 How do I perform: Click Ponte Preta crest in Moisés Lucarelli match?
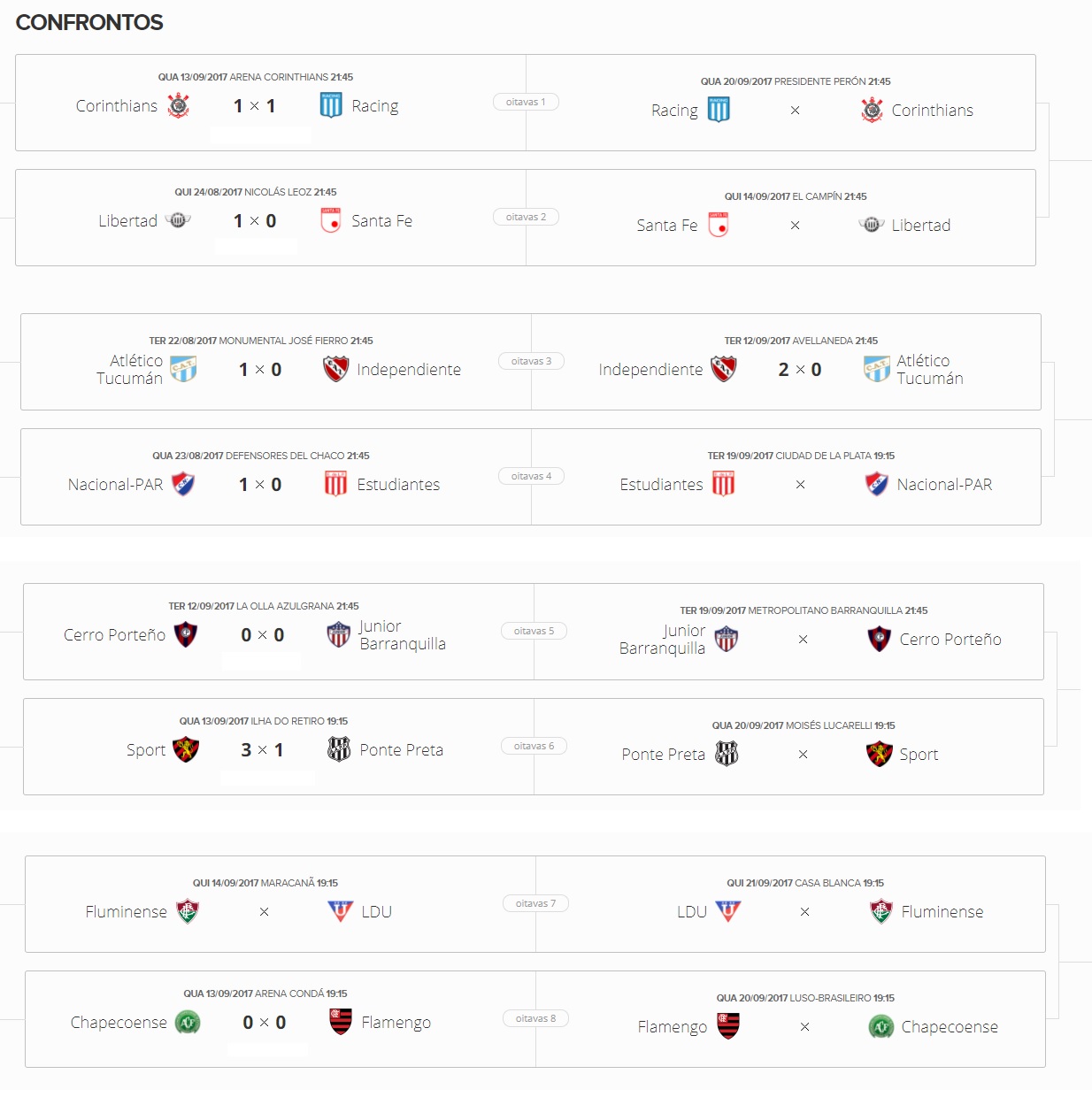(727, 754)
